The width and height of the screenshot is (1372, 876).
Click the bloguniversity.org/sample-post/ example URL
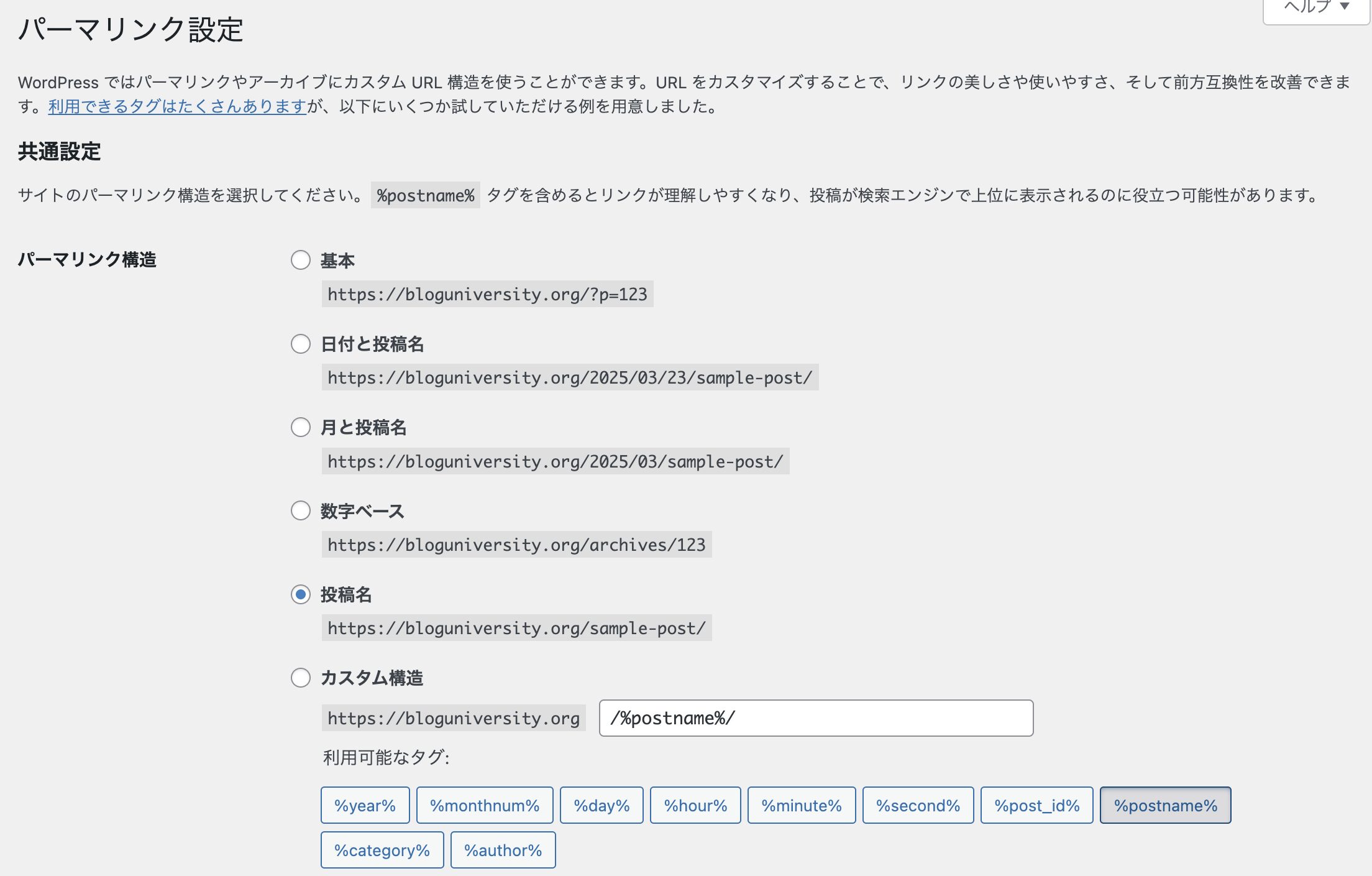[x=516, y=628]
